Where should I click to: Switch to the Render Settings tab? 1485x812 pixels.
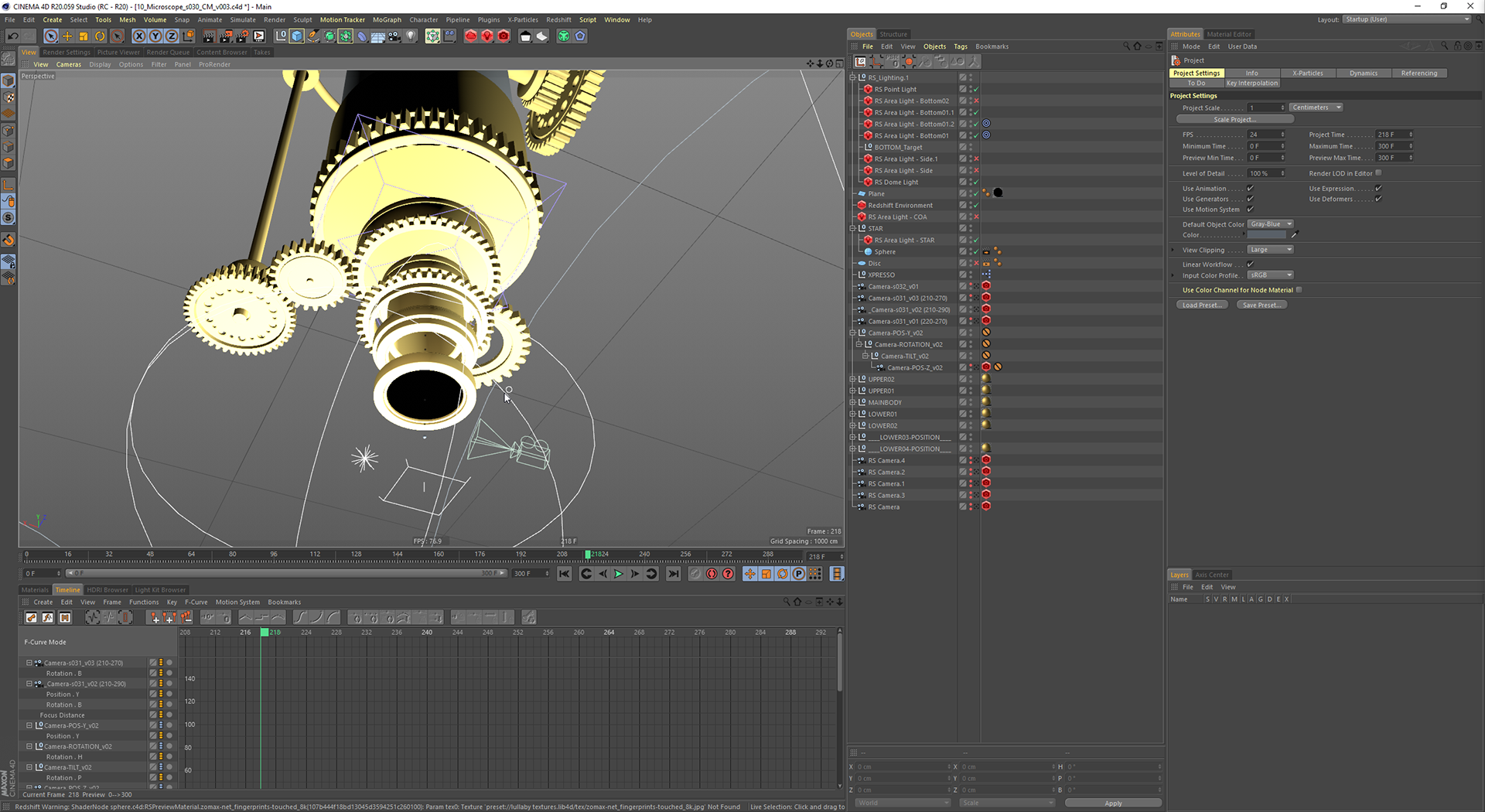click(67, 53)
